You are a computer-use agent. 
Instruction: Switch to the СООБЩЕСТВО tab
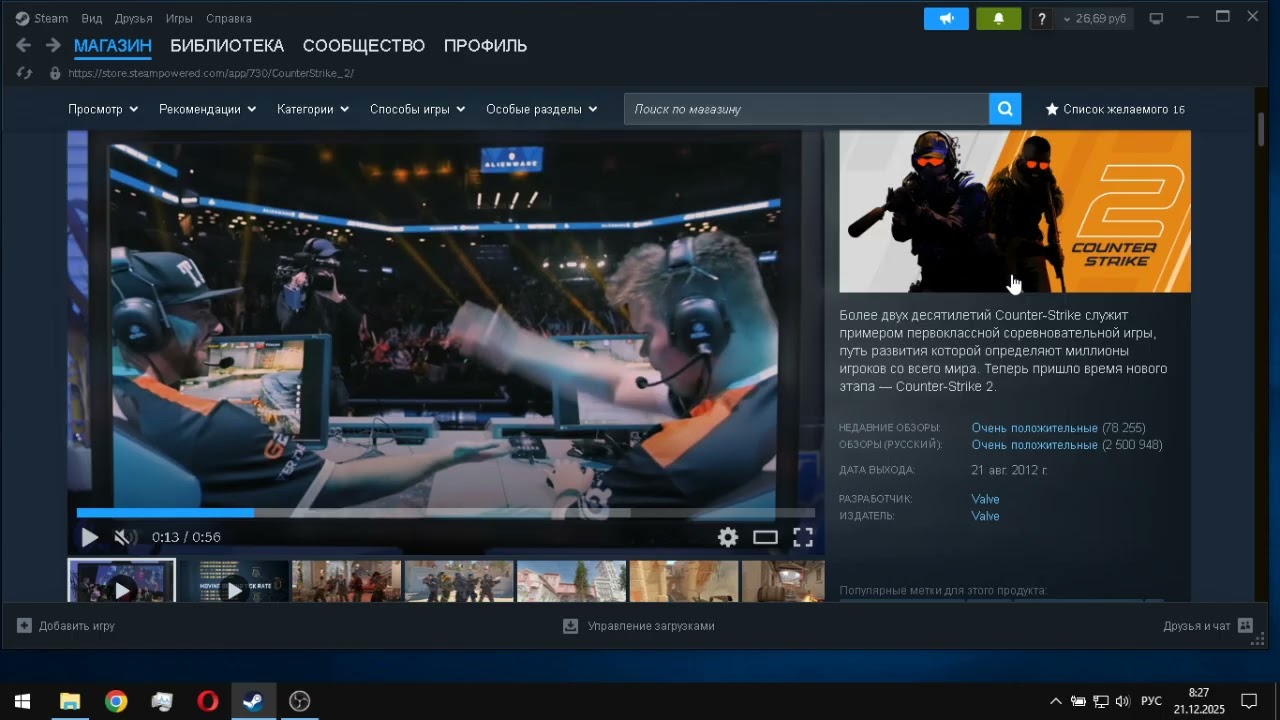(364, 45)
